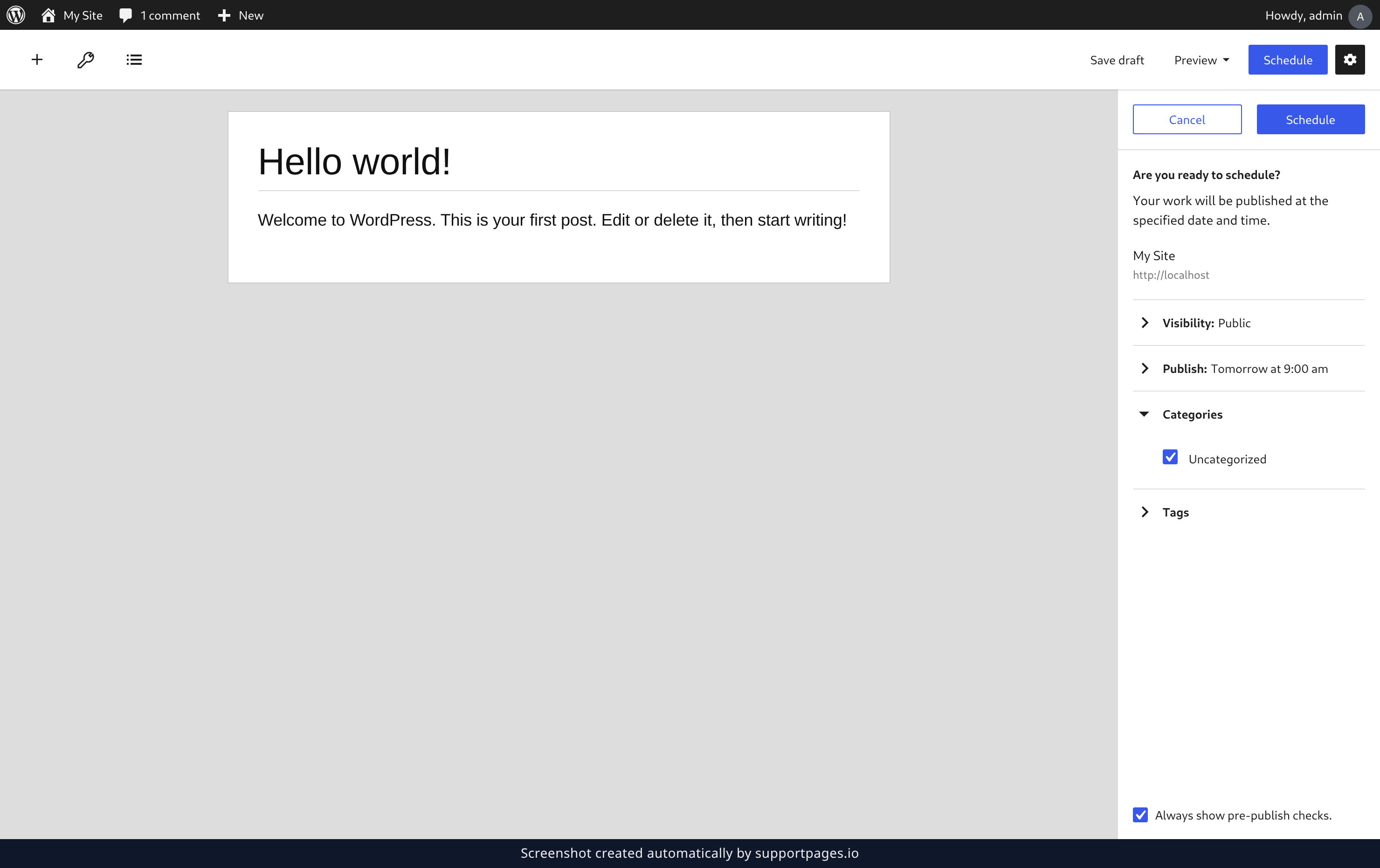This screenshot has width=1380, height=868.
Task: Uncheck the Uncategorized category
Action: pyautogui.click(x=1170, y=457)
